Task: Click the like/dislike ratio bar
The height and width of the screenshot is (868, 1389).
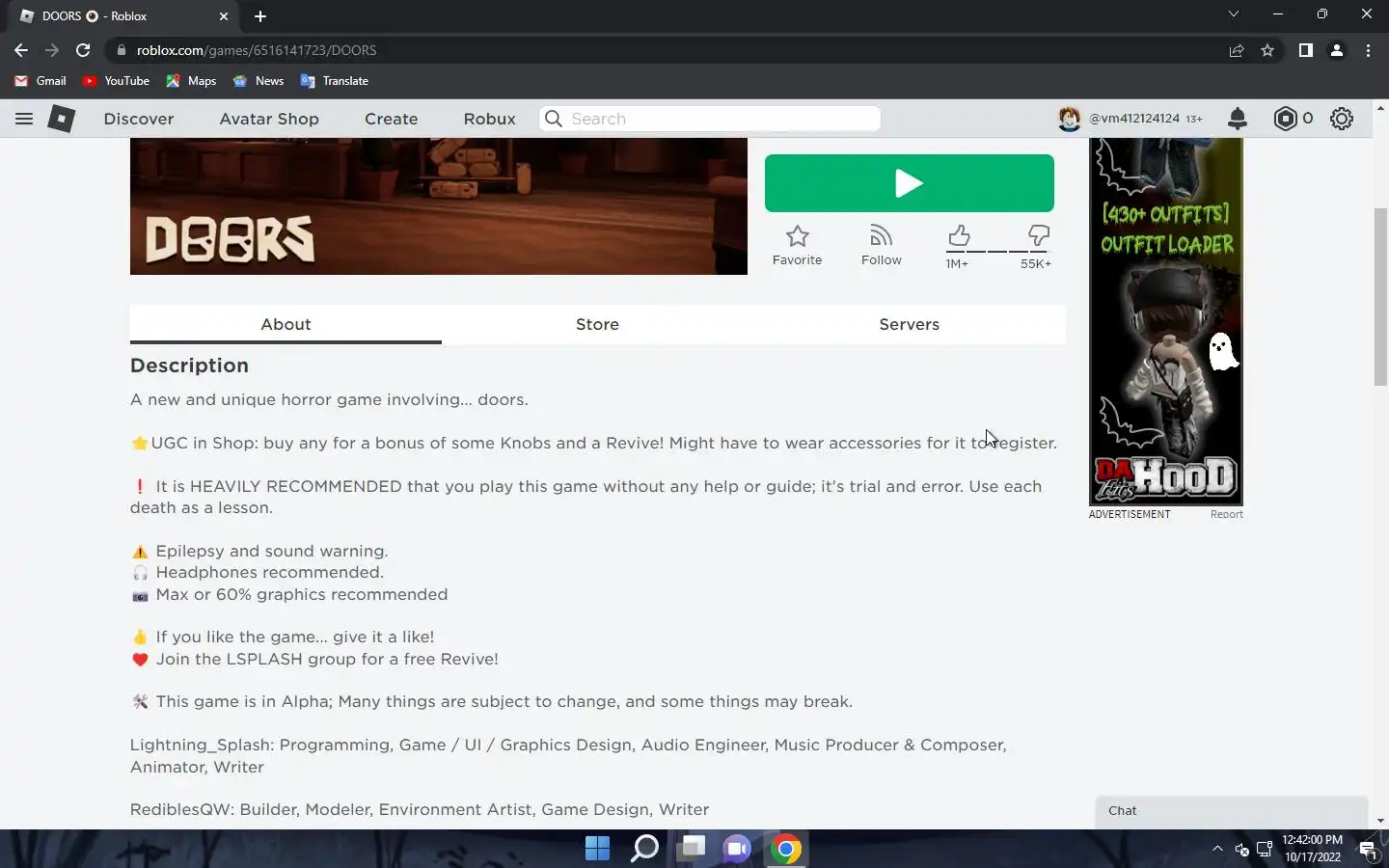Action: (997, 251)
